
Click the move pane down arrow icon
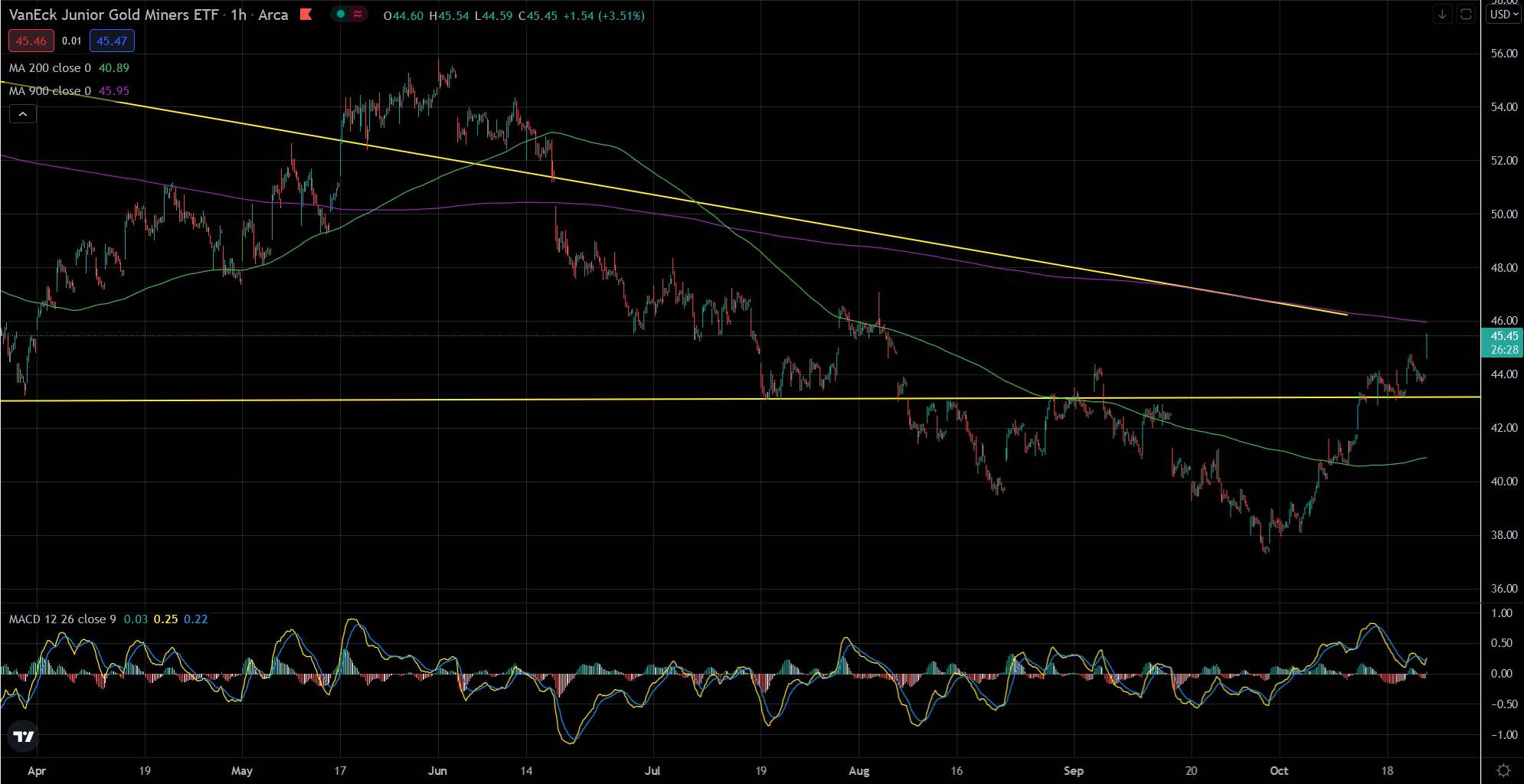click(x=1442, y=14)
